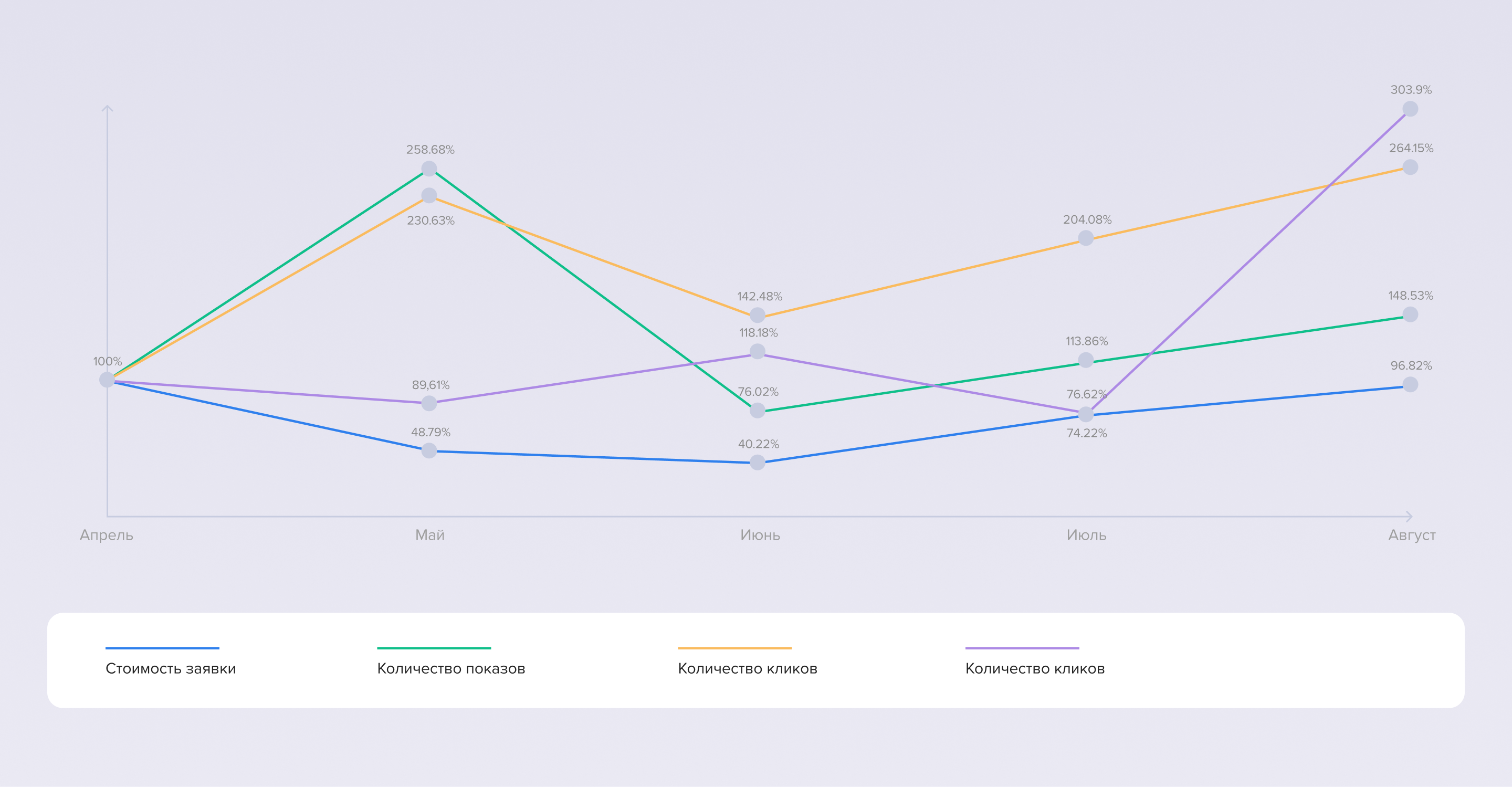Click the 100% starting point in April
This screenshot has width=1512, height=787.
click(x=107, y=380)
